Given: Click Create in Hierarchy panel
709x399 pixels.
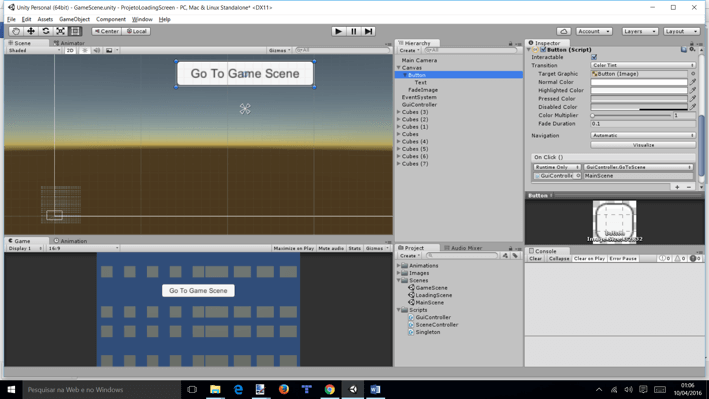Looking at the screenshot, I should tap(409, 50).
